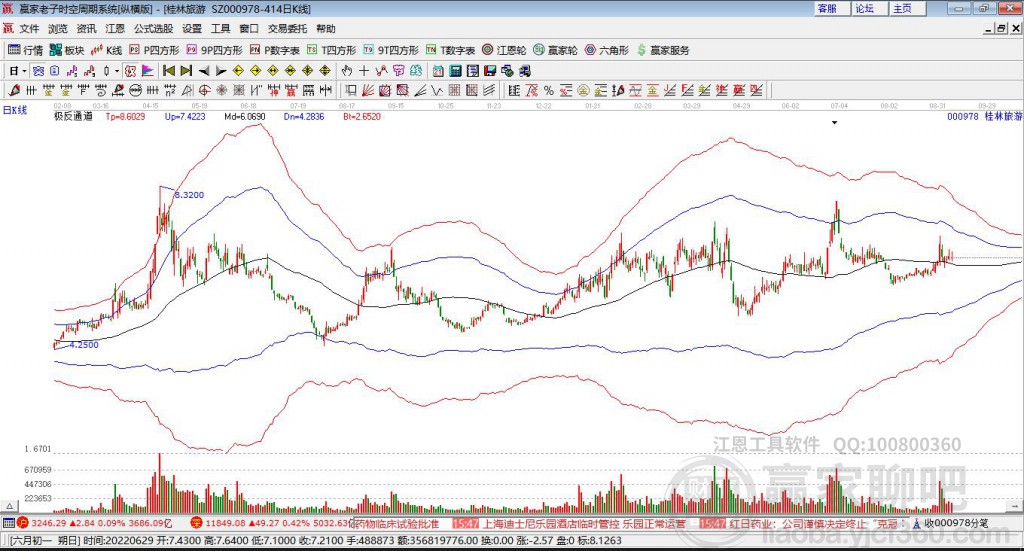The height and width of the screenshot is (551, 1024).
Task: Jump to last bar with green skip-end icon
Action: click(x=186, y=71)
